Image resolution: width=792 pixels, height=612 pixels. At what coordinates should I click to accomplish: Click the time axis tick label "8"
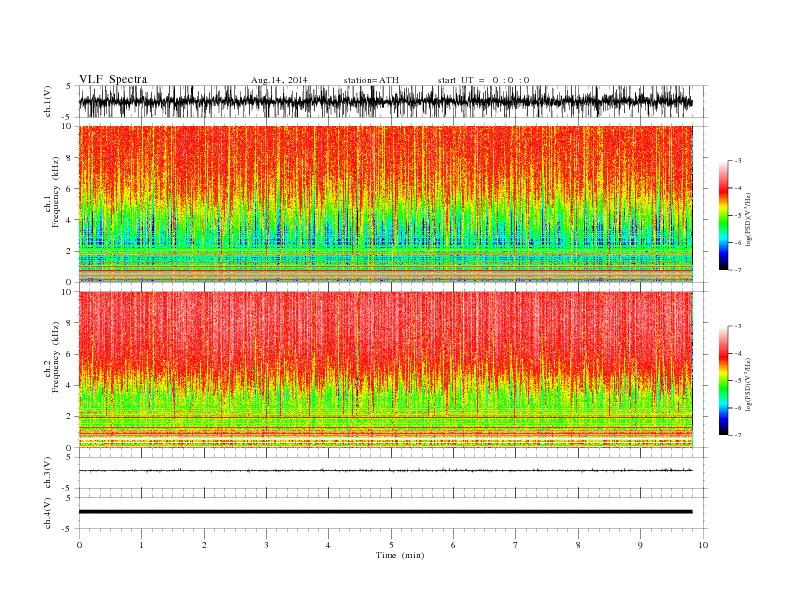(578, 545)
